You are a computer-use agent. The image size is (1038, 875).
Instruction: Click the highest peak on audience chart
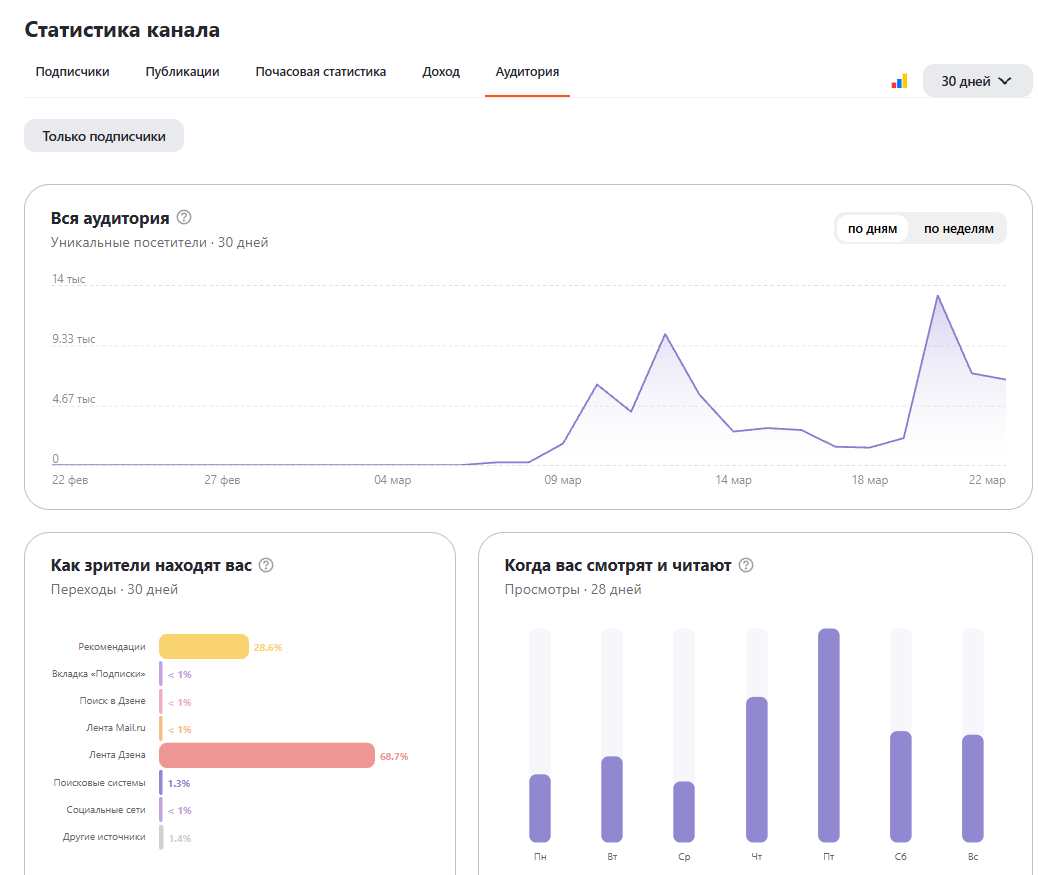(938, 296)
